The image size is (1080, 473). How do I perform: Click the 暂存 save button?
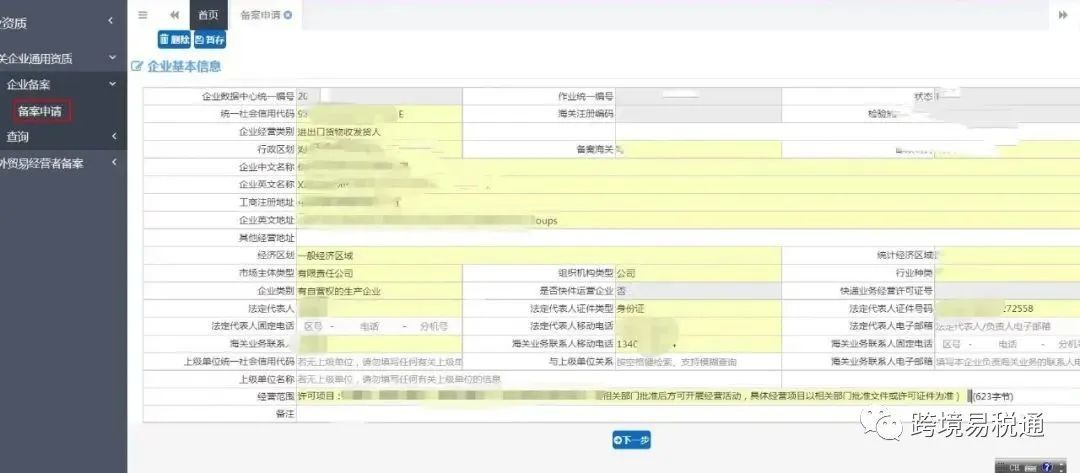pos(209,40)
